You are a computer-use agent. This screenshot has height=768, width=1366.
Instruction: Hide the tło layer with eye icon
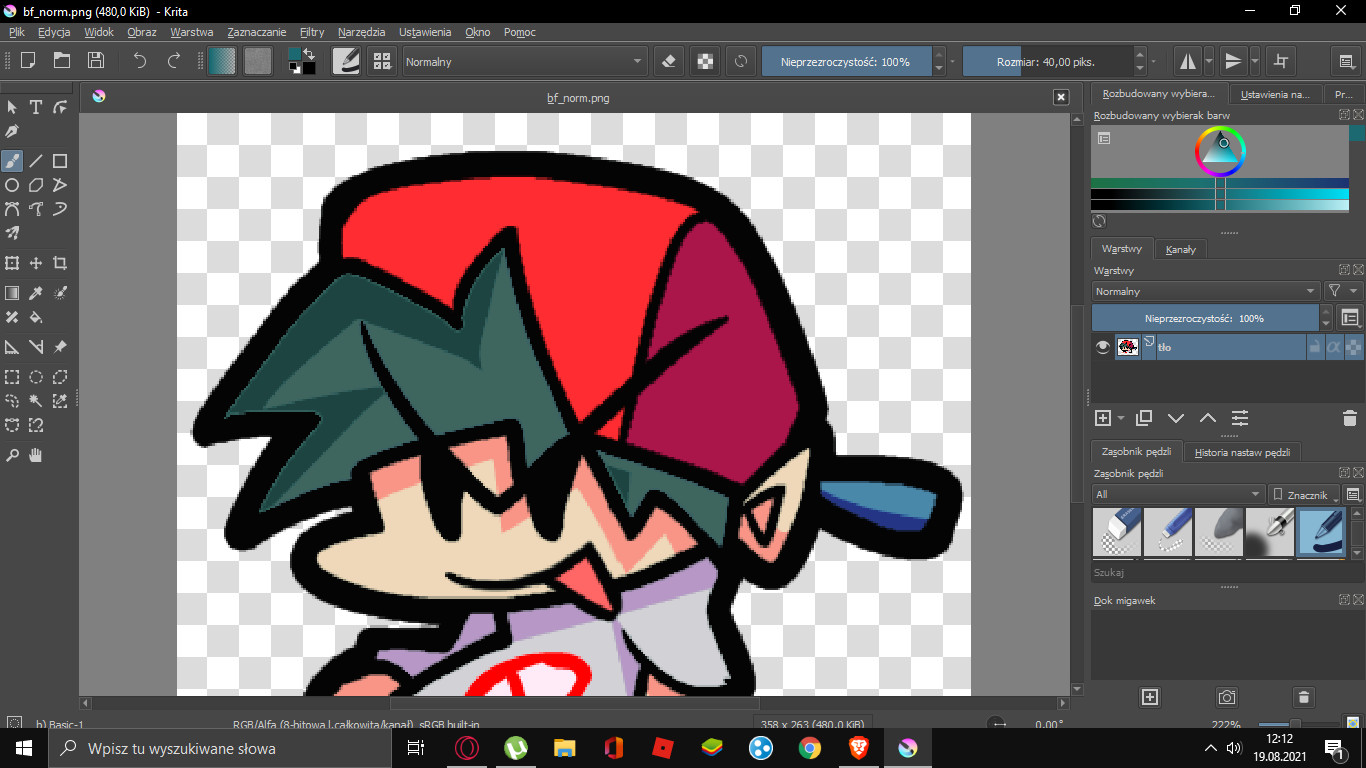1103,347
